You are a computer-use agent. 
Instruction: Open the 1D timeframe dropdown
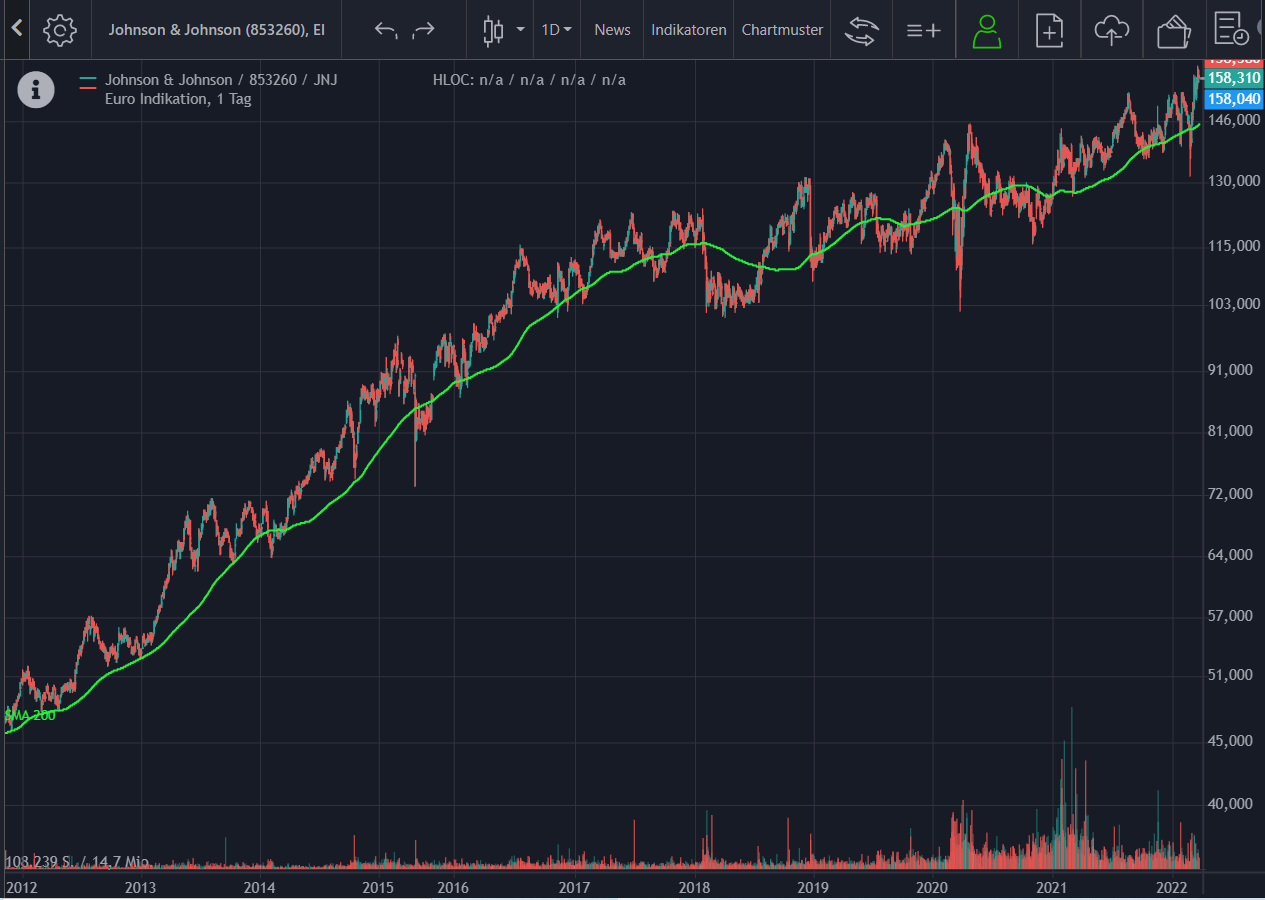(556, 30)
